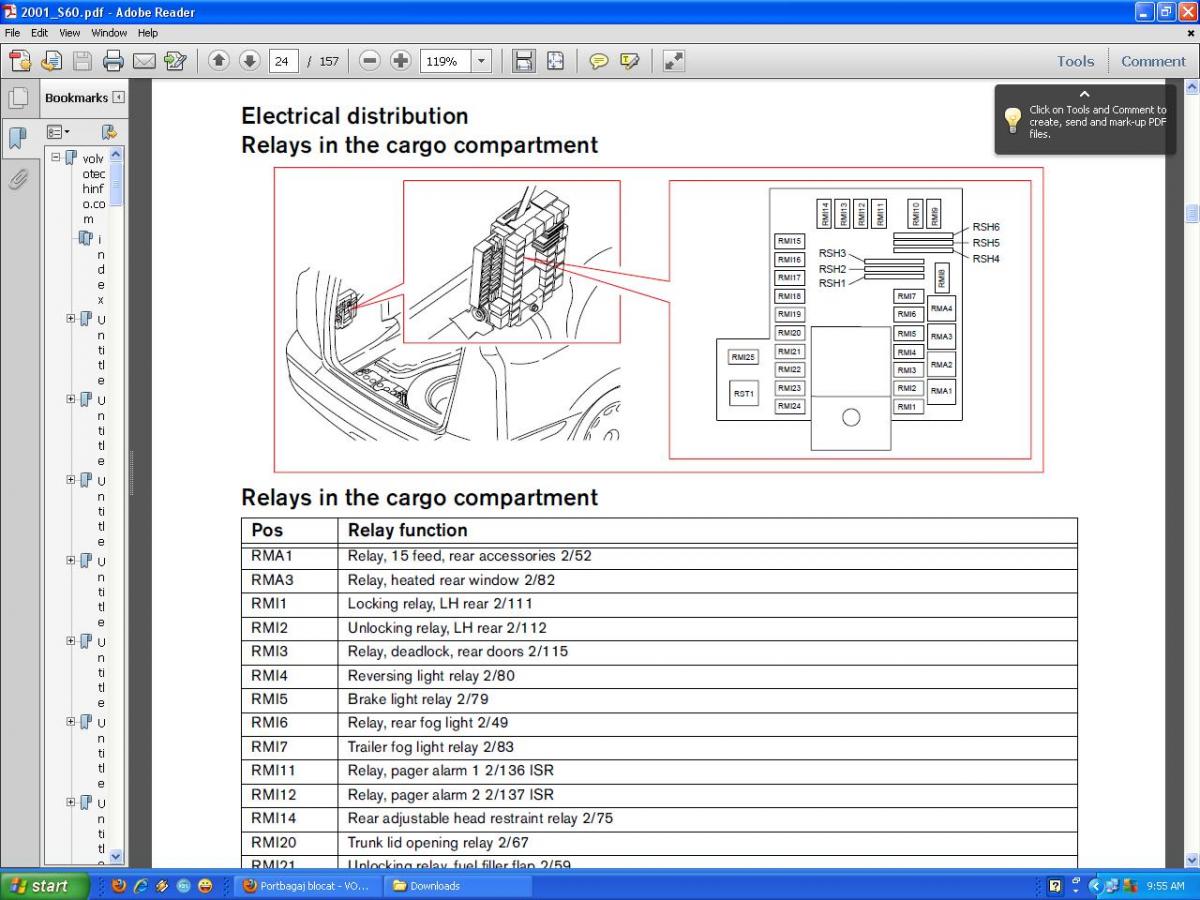This screenshot has height=900, width=1200.
Task: Click the document scrollbar's down arrow
Action: coord(1191,859)
